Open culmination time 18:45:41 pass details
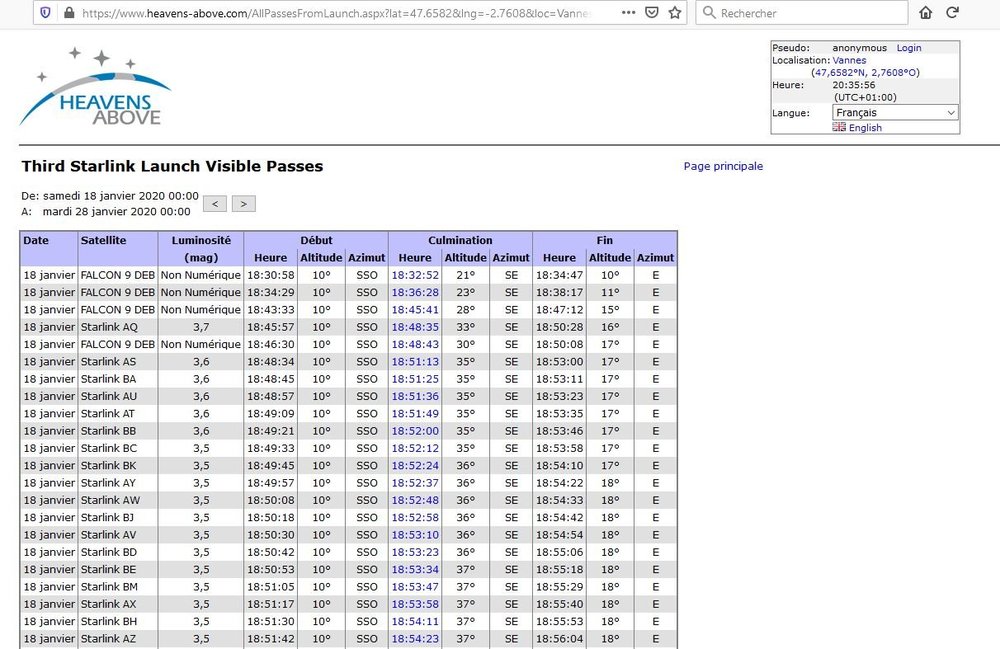Screen dimensions: 1000x649 (415, 310)
